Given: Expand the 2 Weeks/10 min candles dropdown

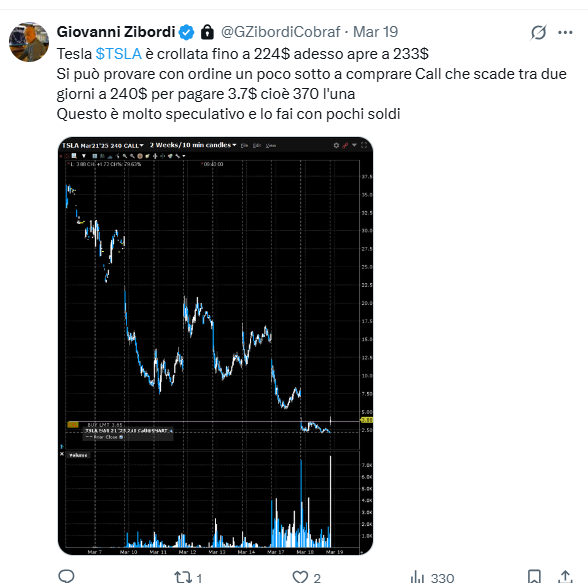Looking at the screenshot, I should 193,145.
